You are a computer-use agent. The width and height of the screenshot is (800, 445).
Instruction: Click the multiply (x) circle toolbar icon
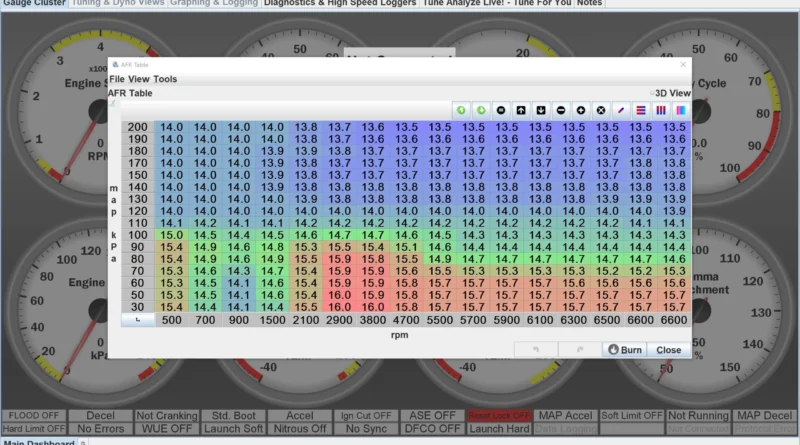point(601,109)
